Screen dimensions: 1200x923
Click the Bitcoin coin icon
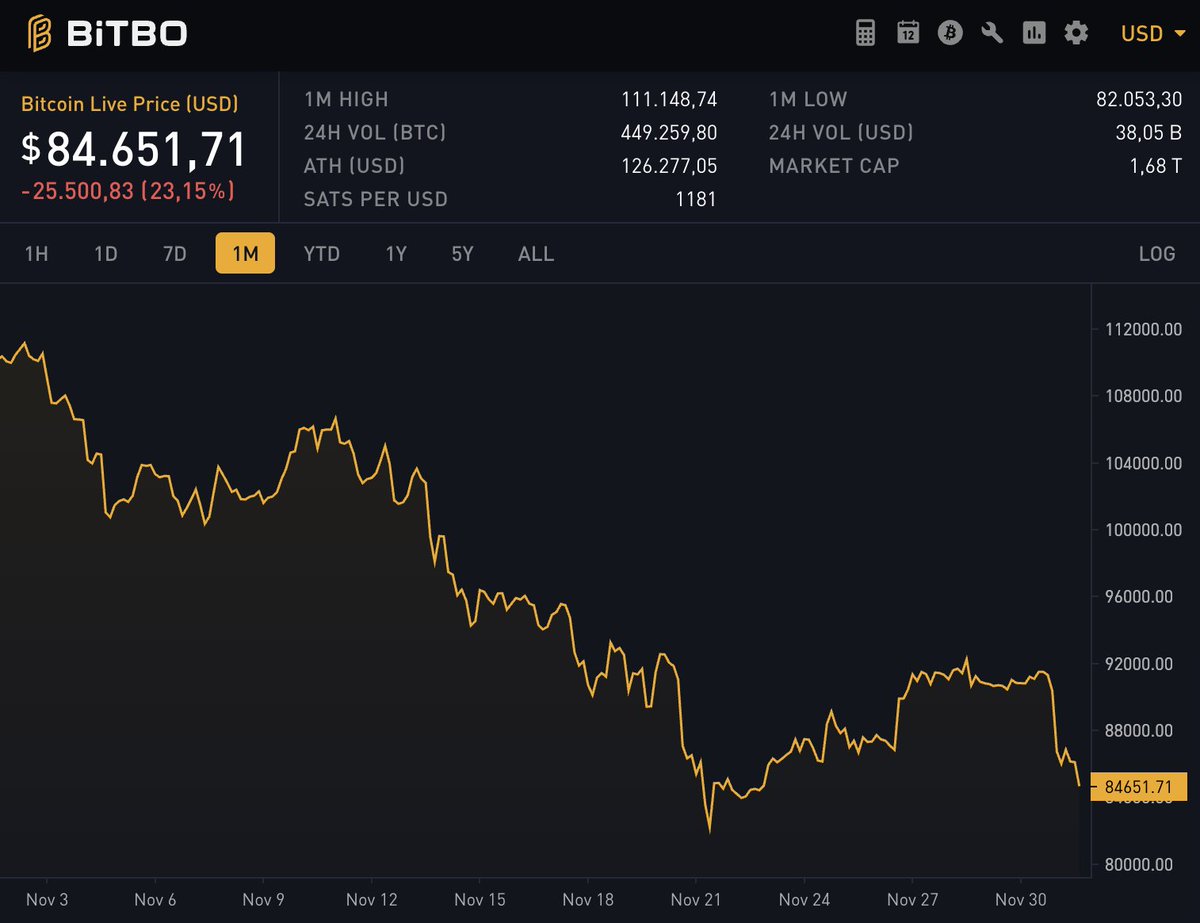tap(950, 33)
